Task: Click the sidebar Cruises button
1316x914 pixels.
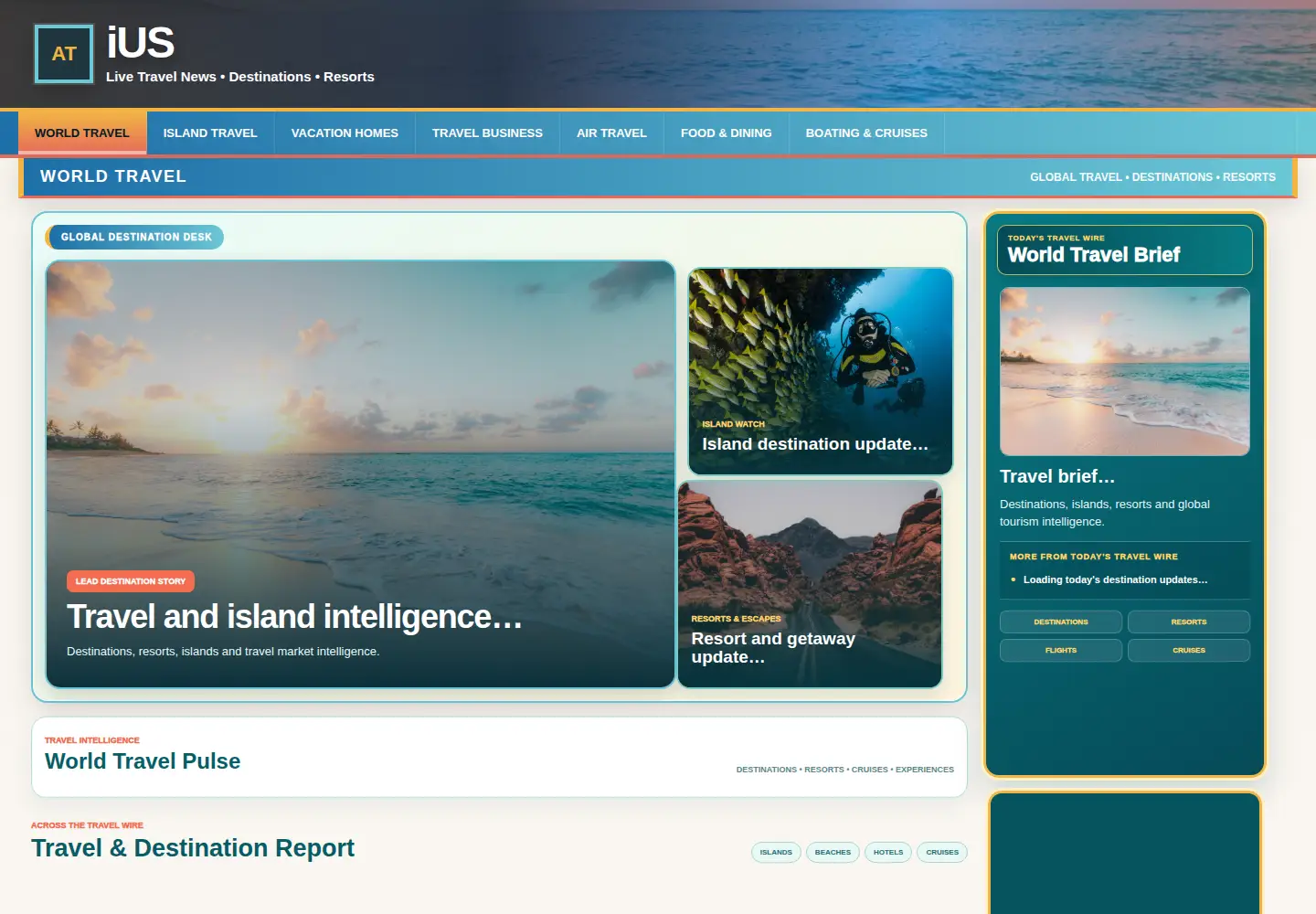Action: tap(1189, 651)
